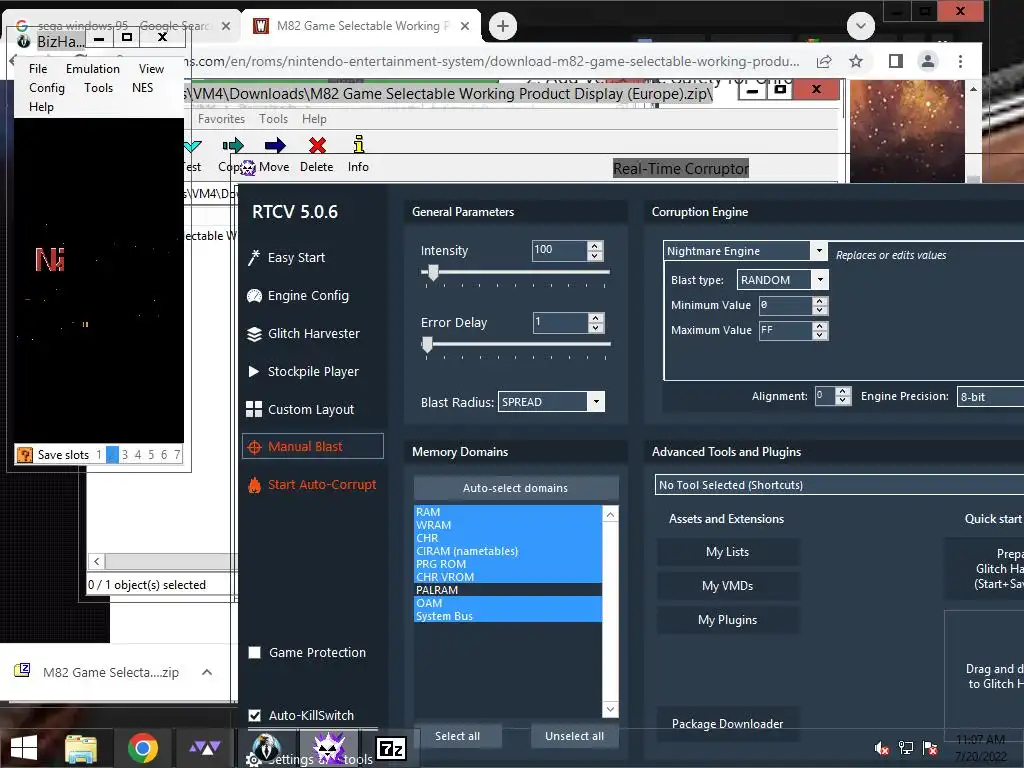
Task: Open Package Downloader
Action: pyautogui.click(x=728, y=724)
